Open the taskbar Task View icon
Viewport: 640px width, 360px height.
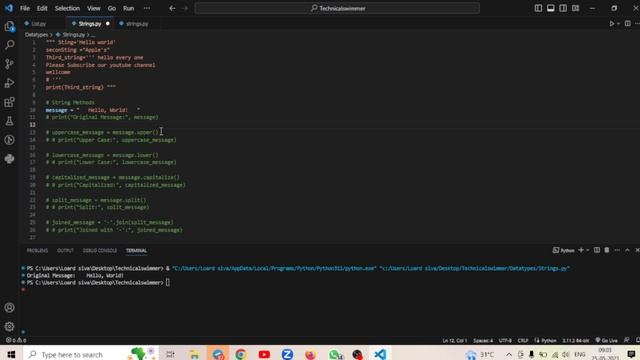pyautogui.click(x=170, y=354)
